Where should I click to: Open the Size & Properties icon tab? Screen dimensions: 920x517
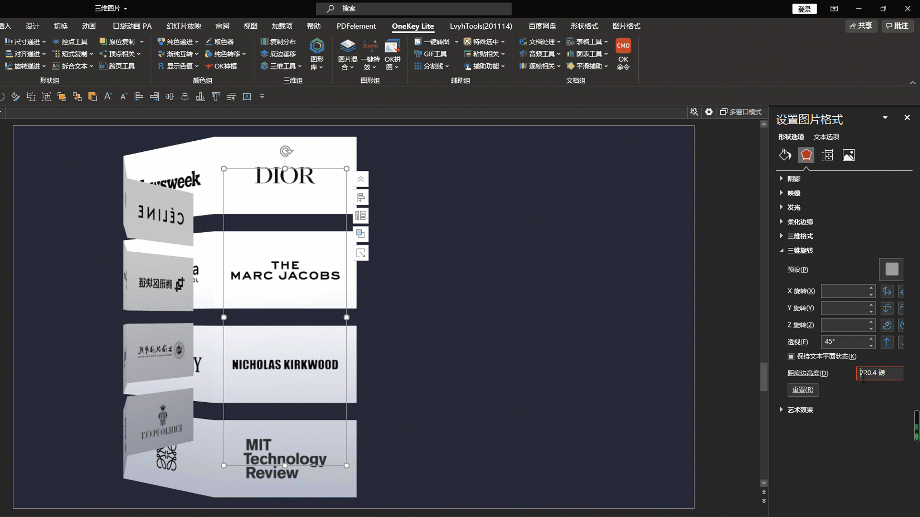(828, 155)
